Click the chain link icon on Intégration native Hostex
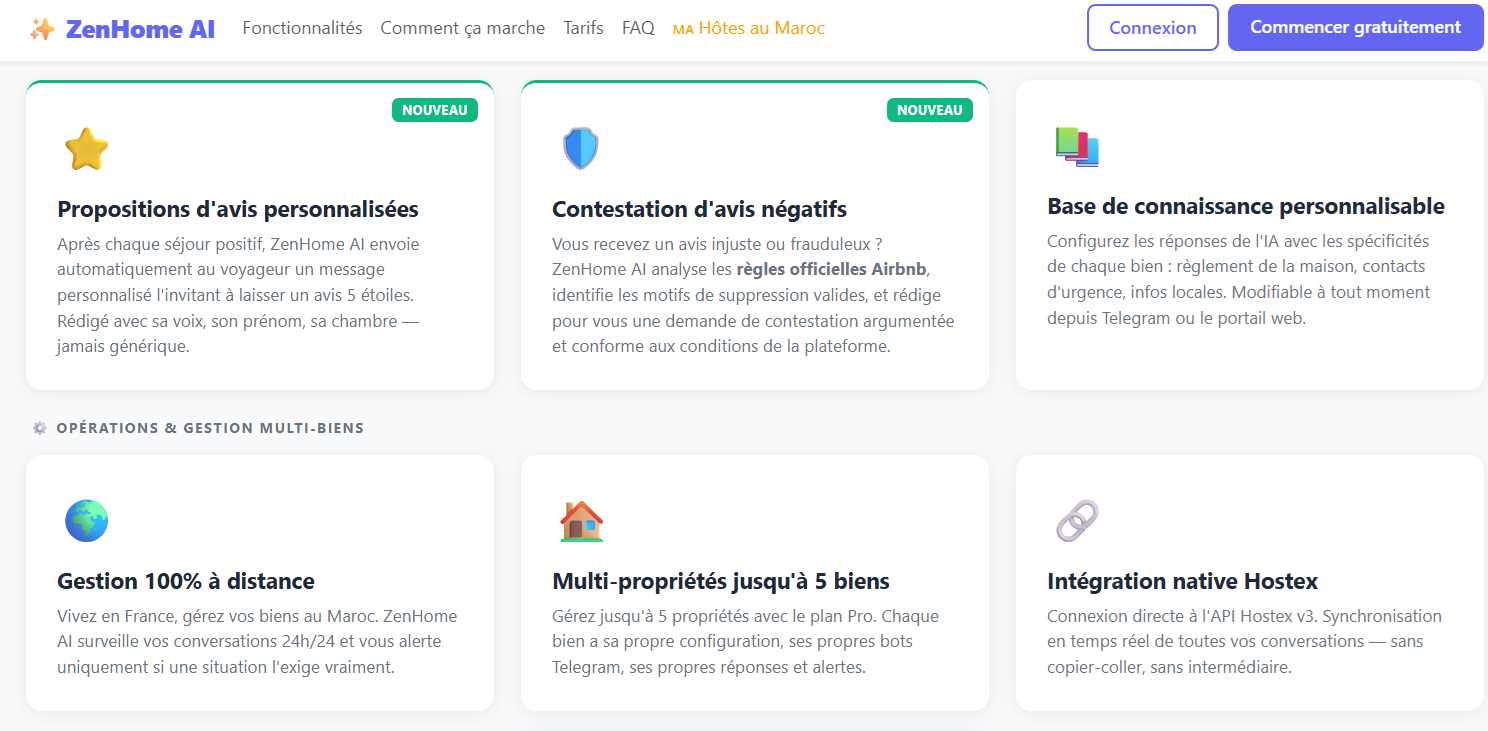The height and width of the screenshot is (731, 1488). [x=1076, y=520]
